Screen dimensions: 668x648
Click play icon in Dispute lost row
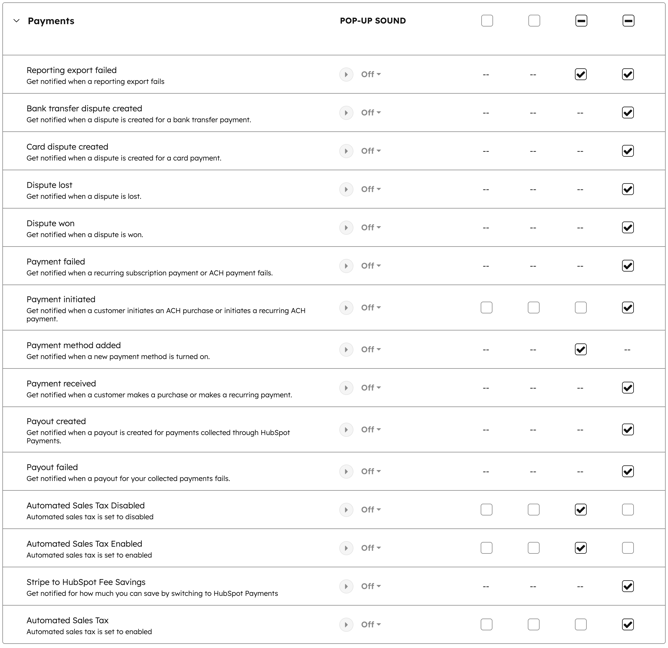(346, 189)
